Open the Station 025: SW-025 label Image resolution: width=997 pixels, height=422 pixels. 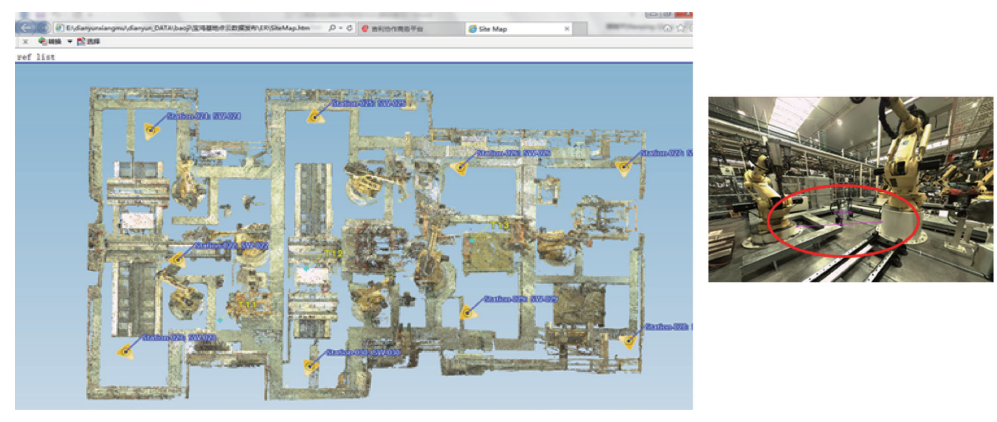point(369,103)
